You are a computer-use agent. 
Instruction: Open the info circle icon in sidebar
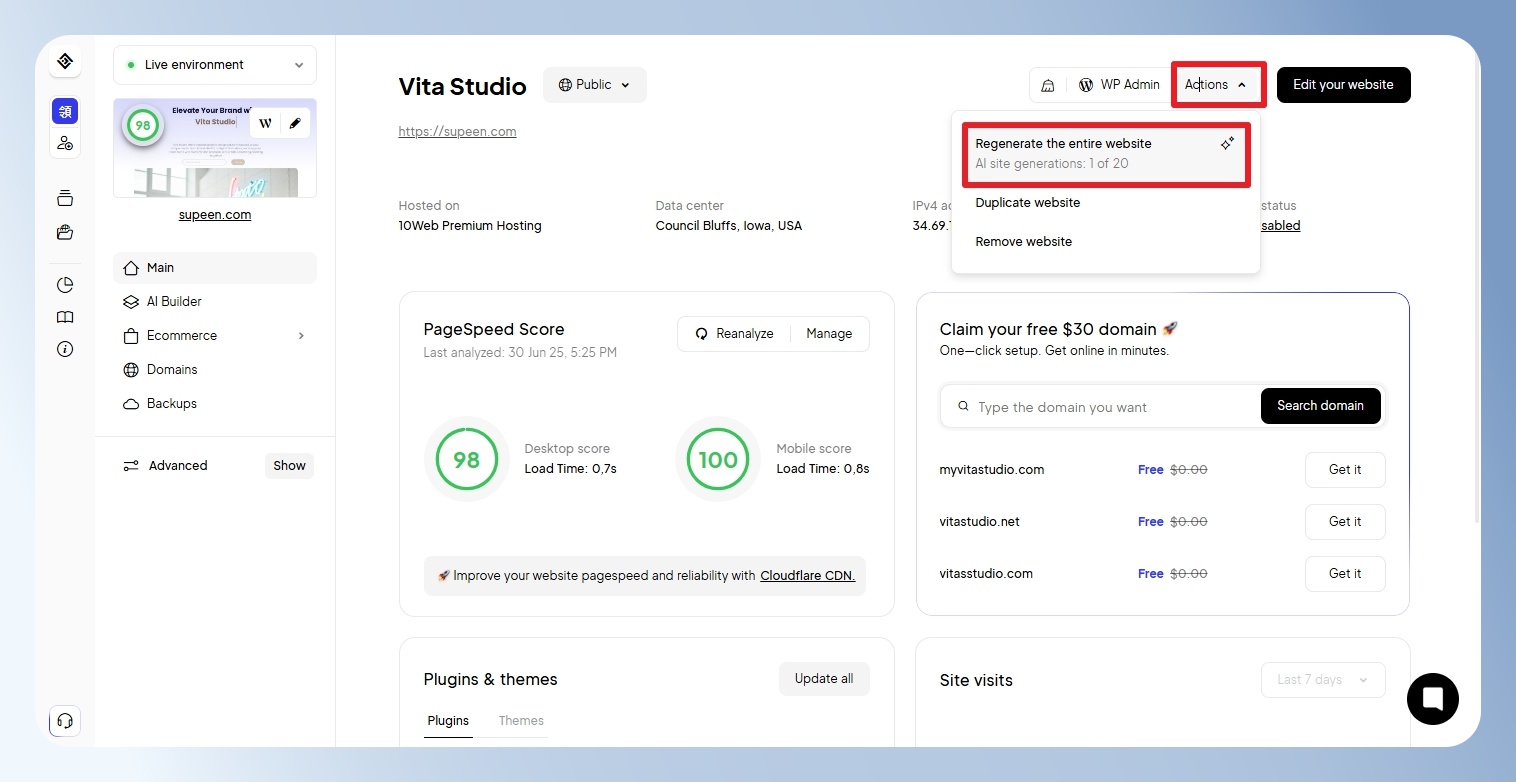65,349
